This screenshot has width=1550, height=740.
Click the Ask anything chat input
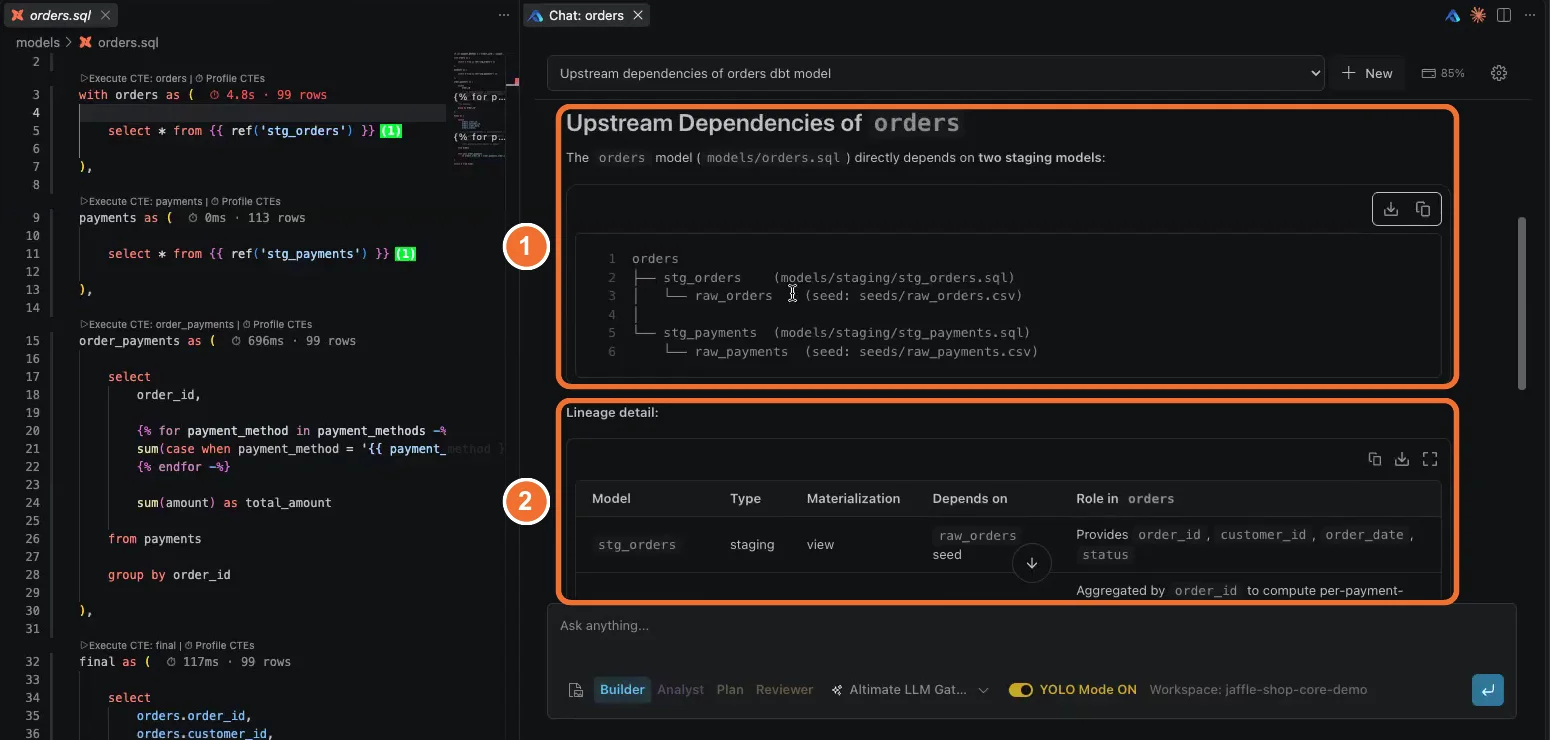(1030, 626)
